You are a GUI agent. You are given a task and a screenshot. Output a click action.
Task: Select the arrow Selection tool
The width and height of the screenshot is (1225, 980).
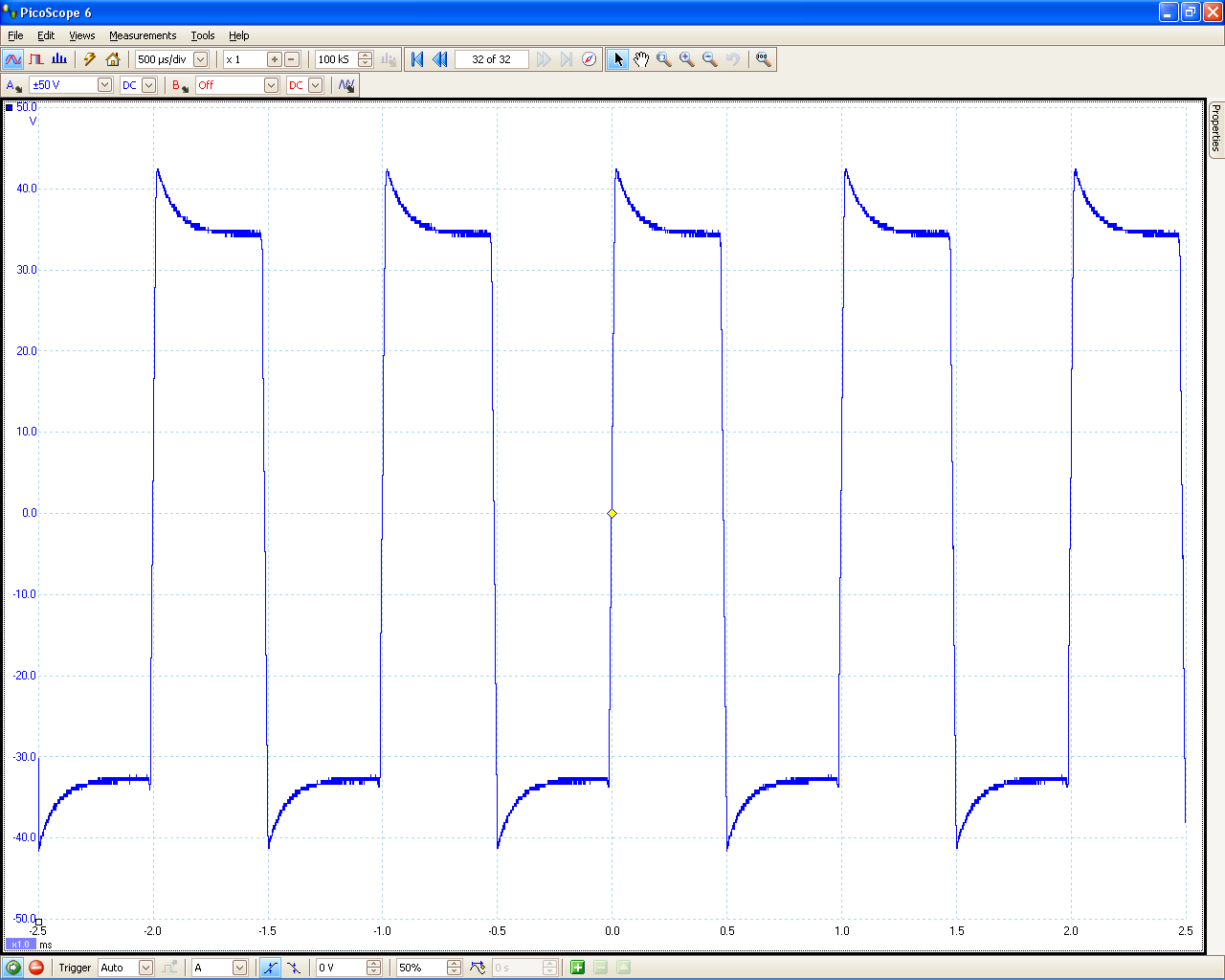pyautogui.click(x=618, y=59)
